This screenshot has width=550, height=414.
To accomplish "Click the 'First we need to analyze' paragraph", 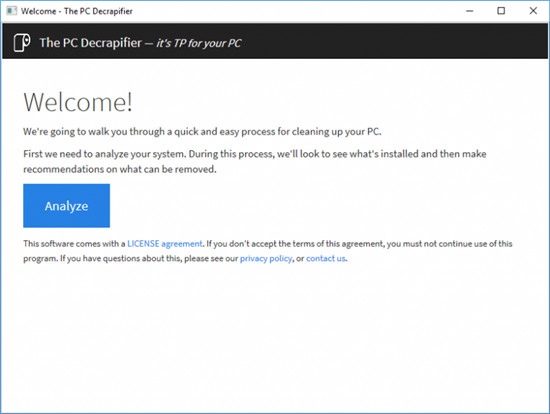I will 255,161.
